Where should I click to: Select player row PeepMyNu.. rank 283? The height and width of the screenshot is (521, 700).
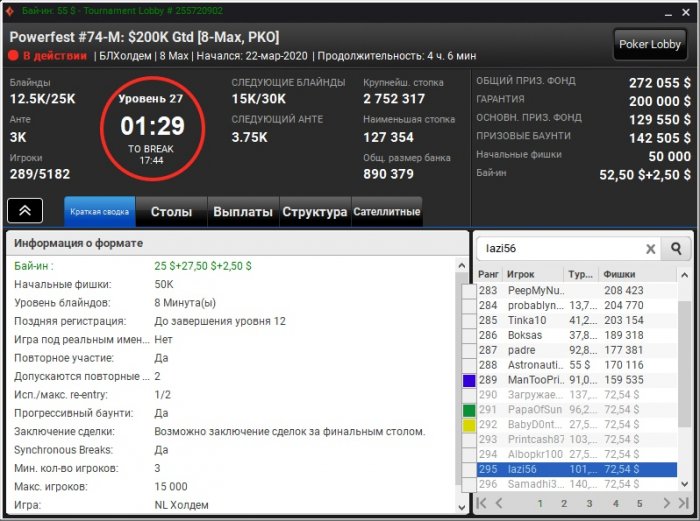577,291
